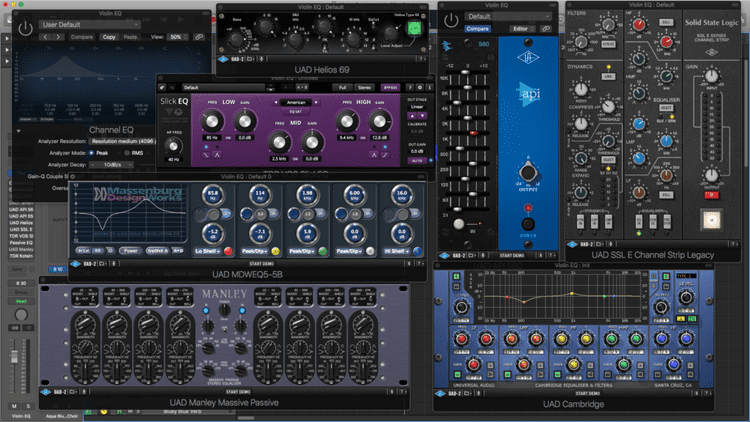Image resolution: width=750 pixels, height=422 pixels.
Task: Click the red band button beside Lo Shelf
Action: [x=228, y=251]
